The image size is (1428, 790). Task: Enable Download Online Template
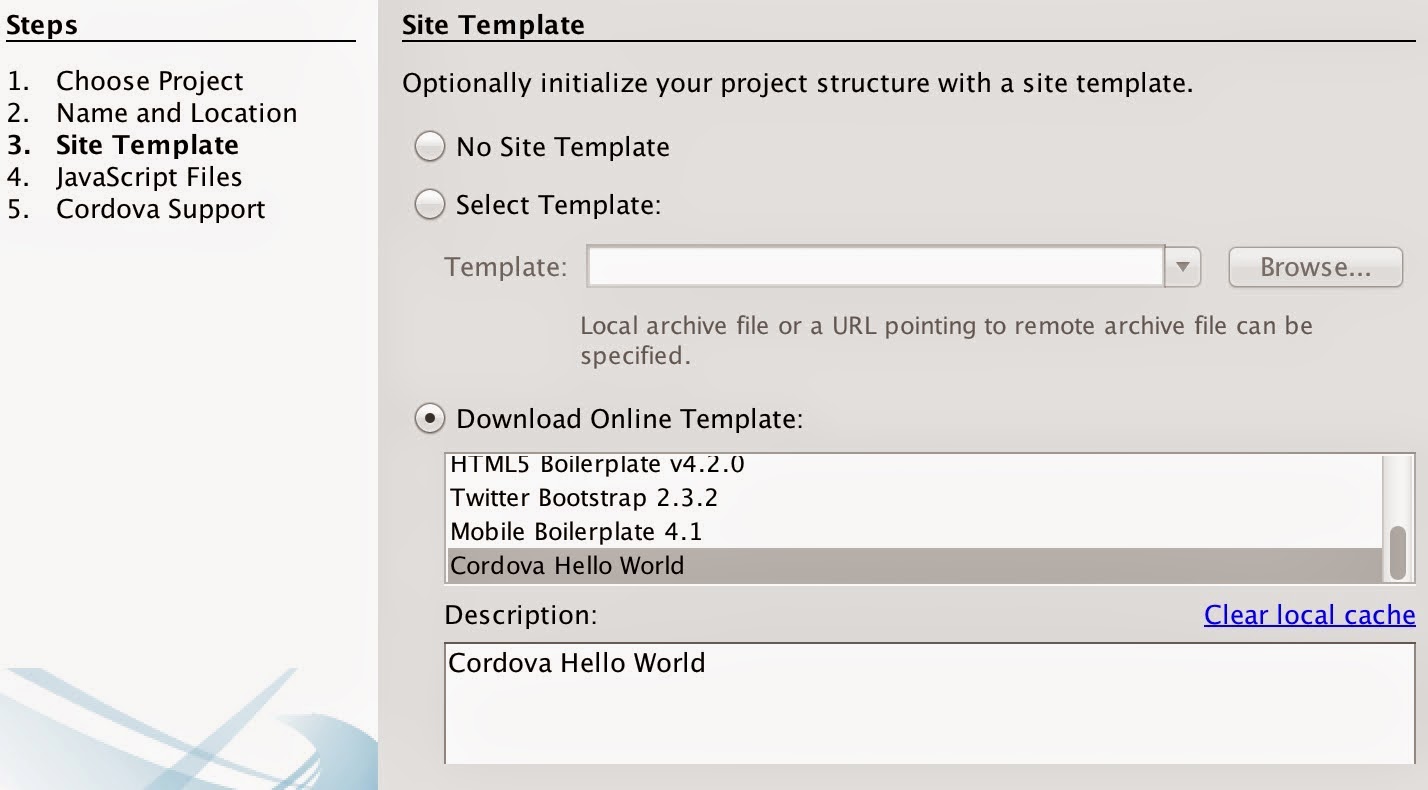(429, 418)
